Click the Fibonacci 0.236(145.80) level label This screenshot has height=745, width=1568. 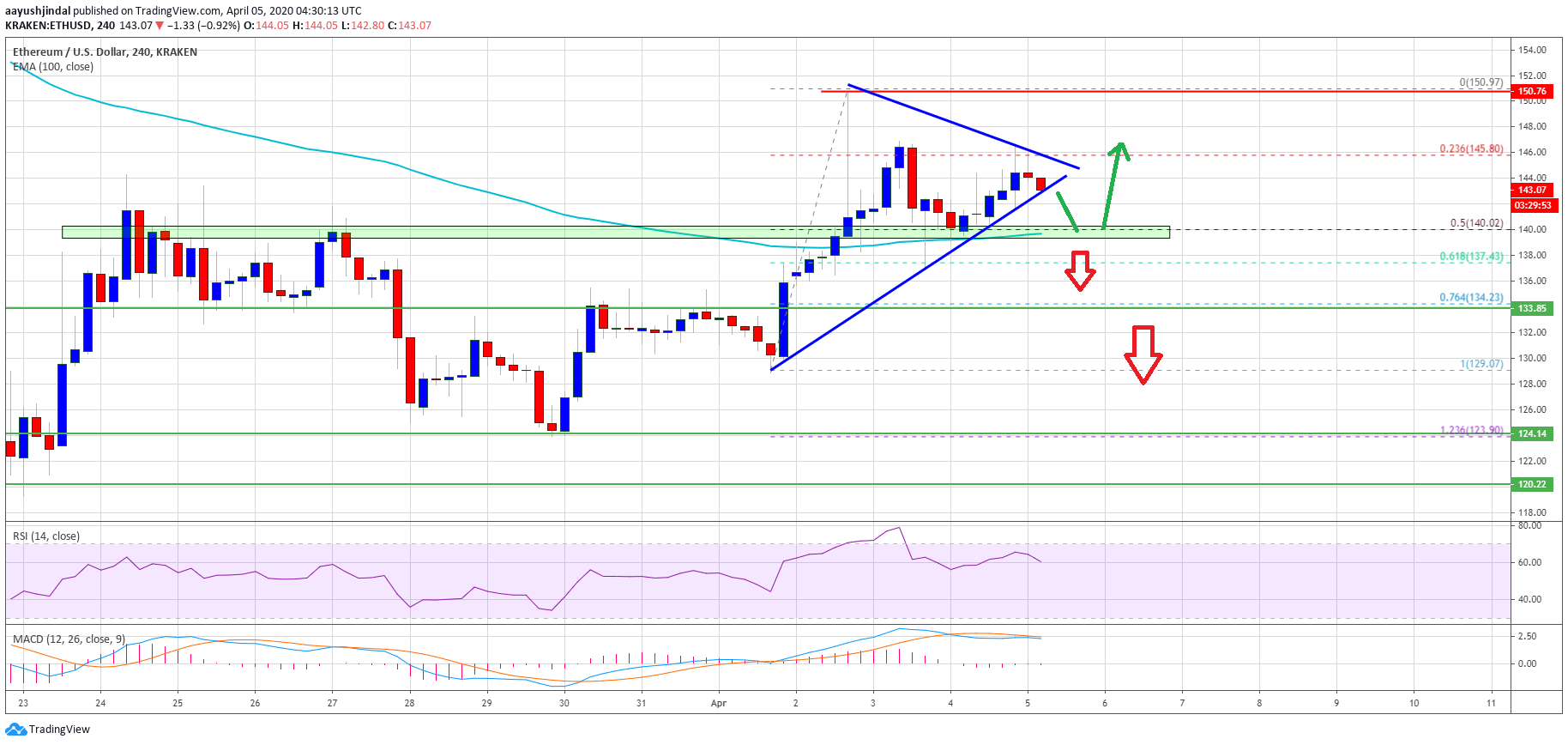[1471, 149]
